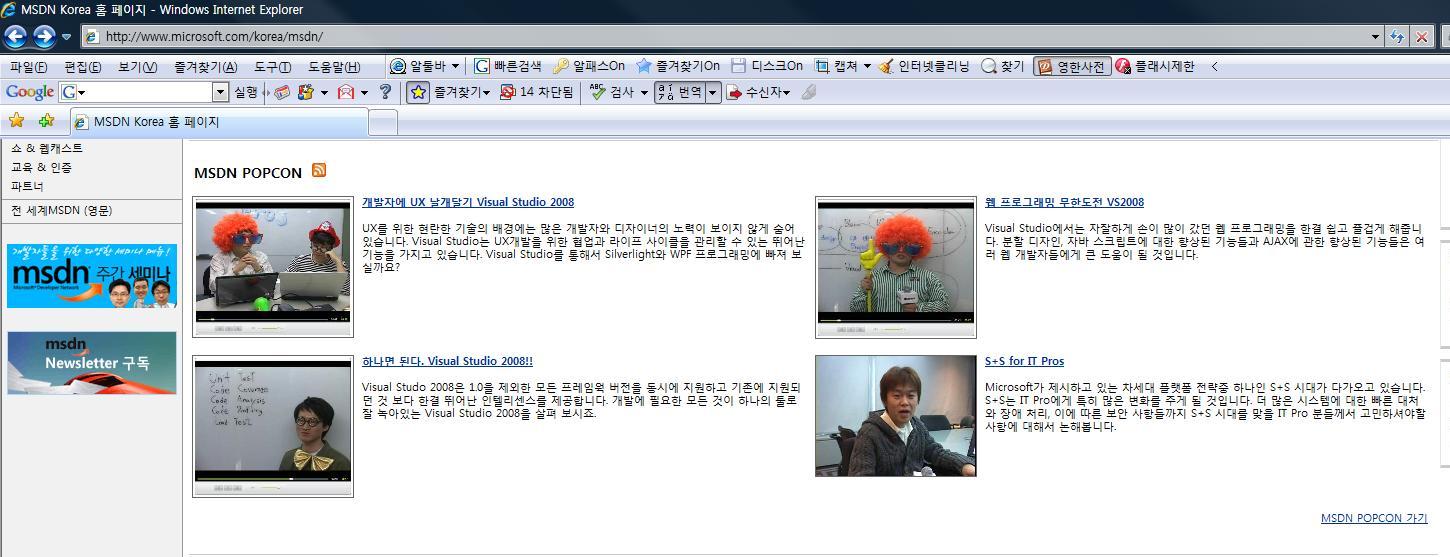Open Google toolbar help question mark
Image resolution: width=1450 pixels, height=557 pixels.
[385, 92]
